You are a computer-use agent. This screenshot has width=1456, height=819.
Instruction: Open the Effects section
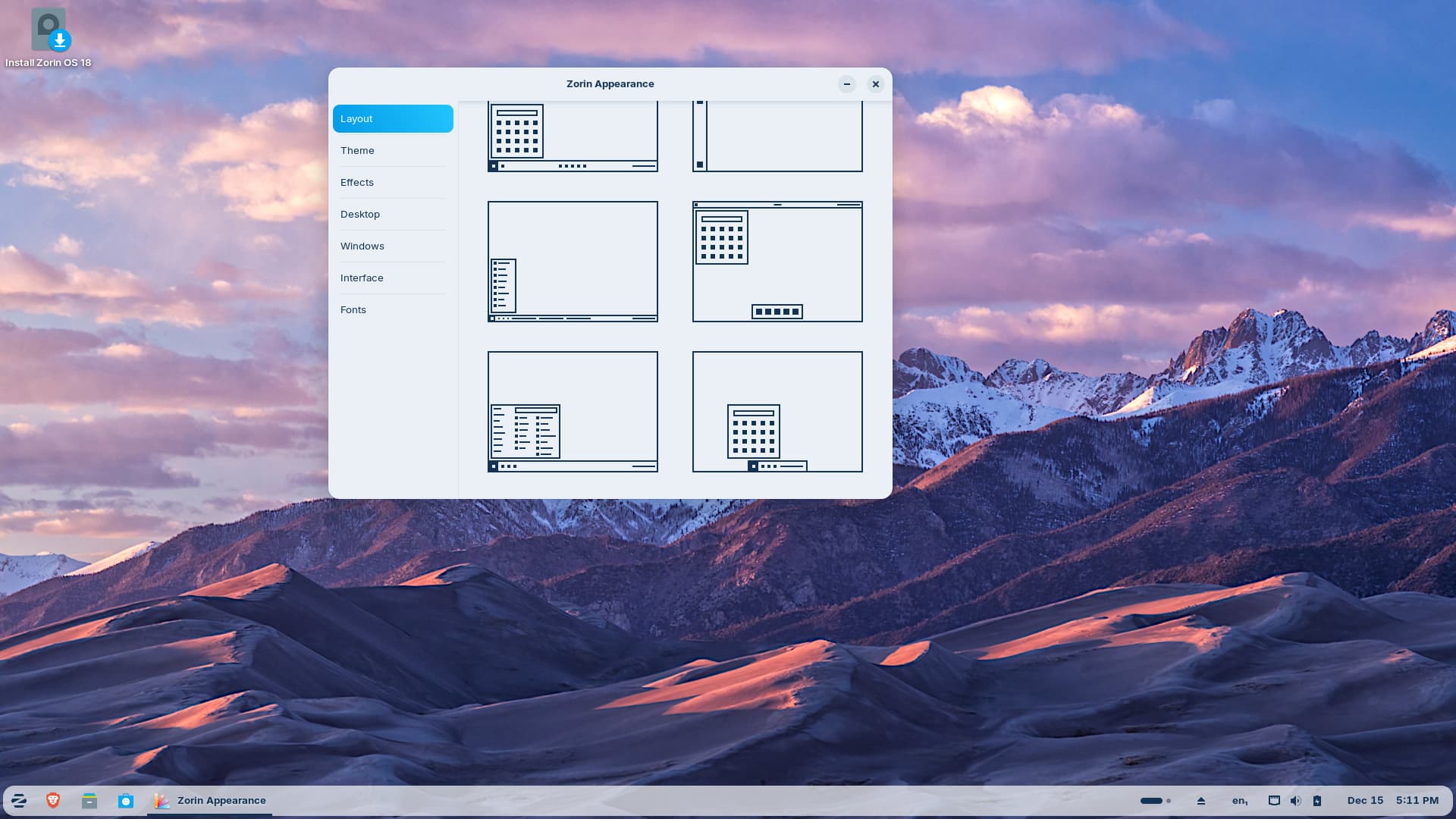coord(357,182)
